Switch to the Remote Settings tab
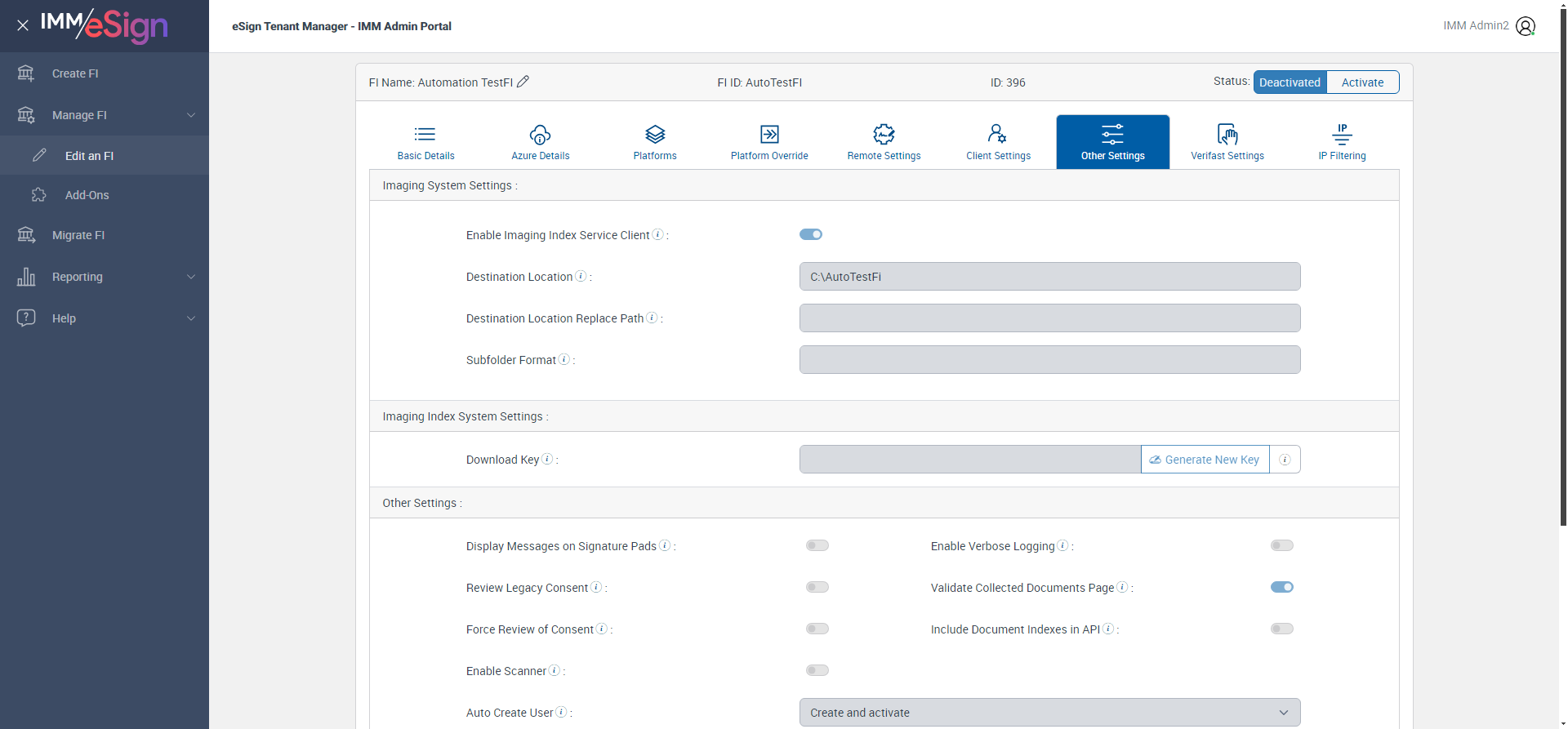 [x=884, y=142]
